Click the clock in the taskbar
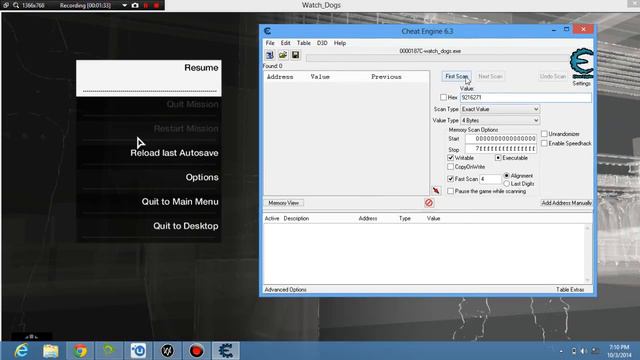The height and width of the screenshot is (360, 640). [619, 351]
